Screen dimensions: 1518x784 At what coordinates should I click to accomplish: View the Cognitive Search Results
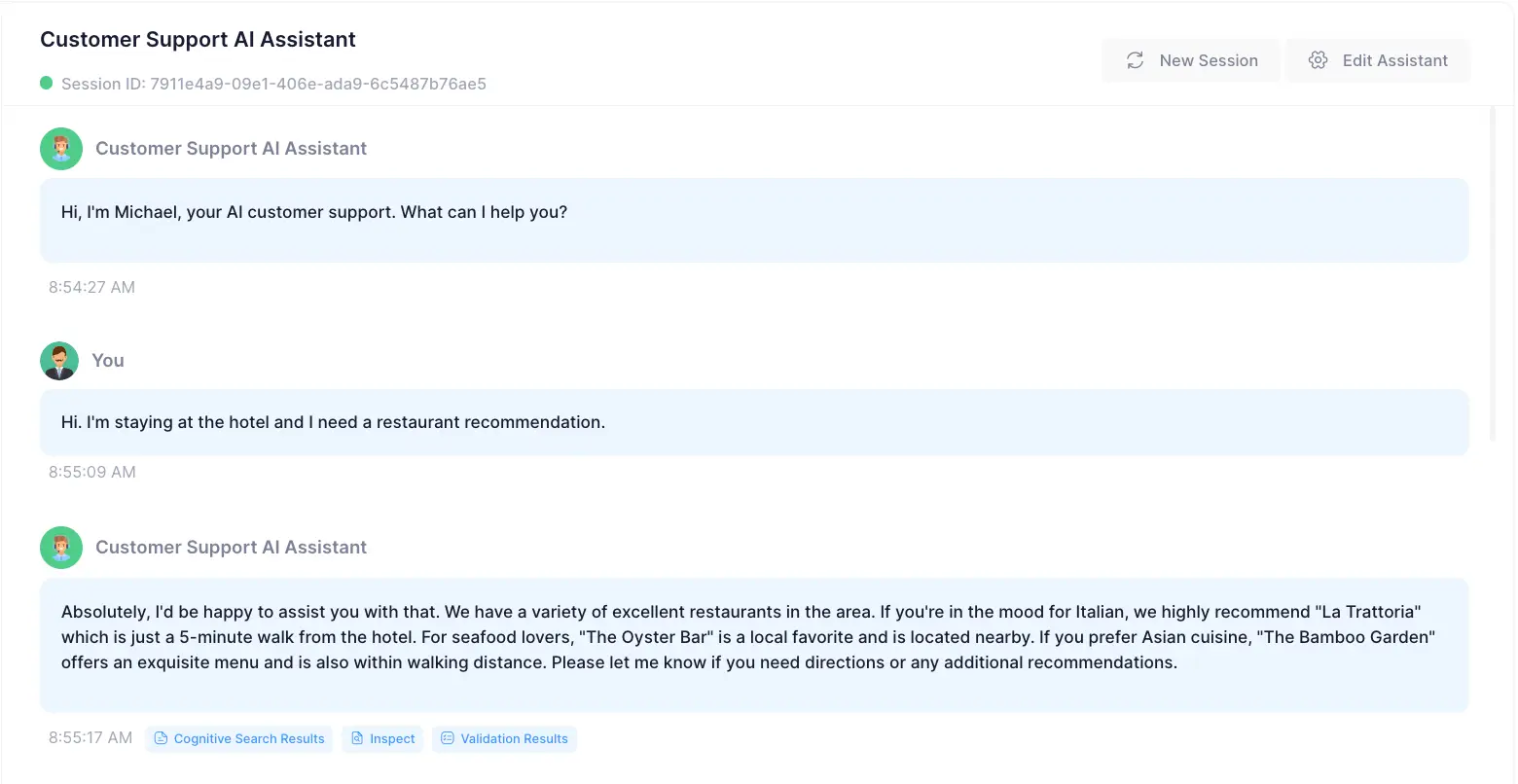pyautogui.click(x=238, y=738)
